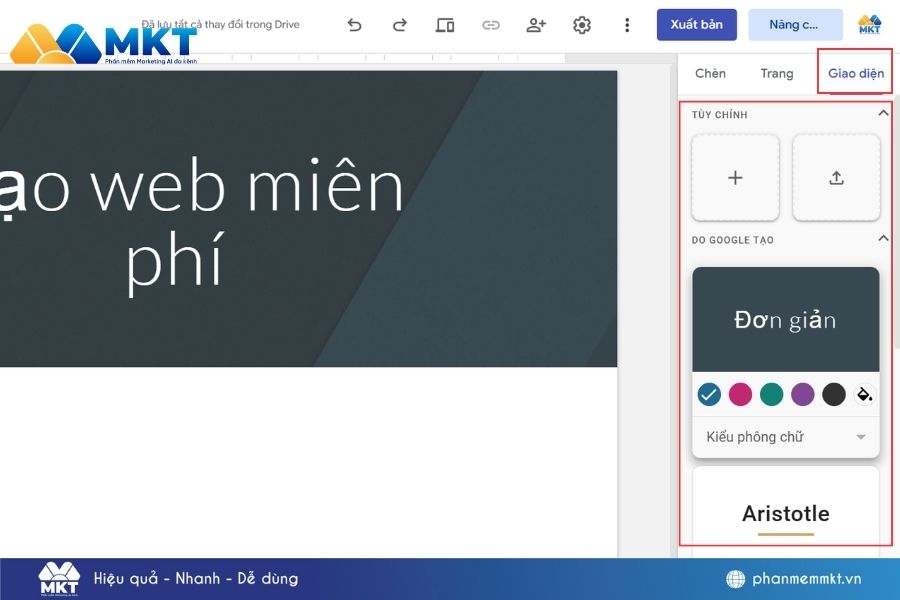This screenshot has width=900, height=600.
Task: Switch to the Chèn tab
Action: tap(710, 73)
